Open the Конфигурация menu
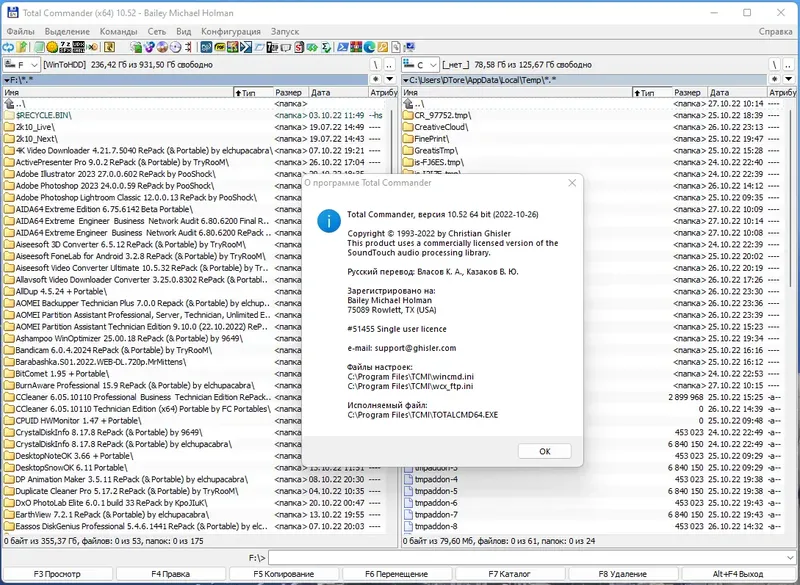The image size is (800, 585). (231, 31)
